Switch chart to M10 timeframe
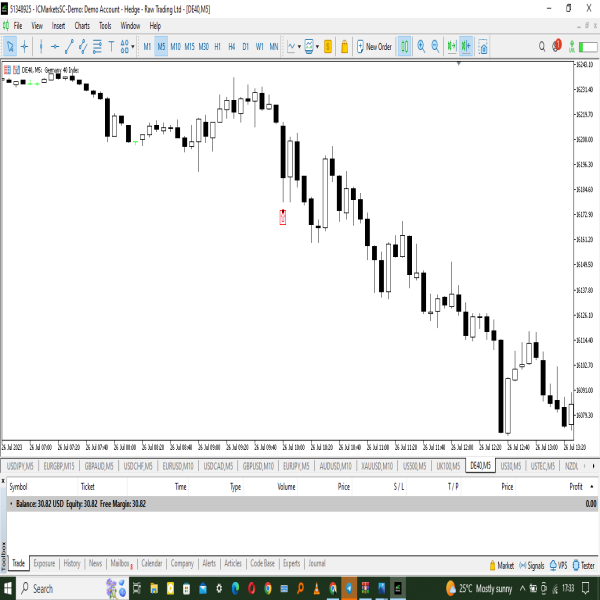 [175, 47]
